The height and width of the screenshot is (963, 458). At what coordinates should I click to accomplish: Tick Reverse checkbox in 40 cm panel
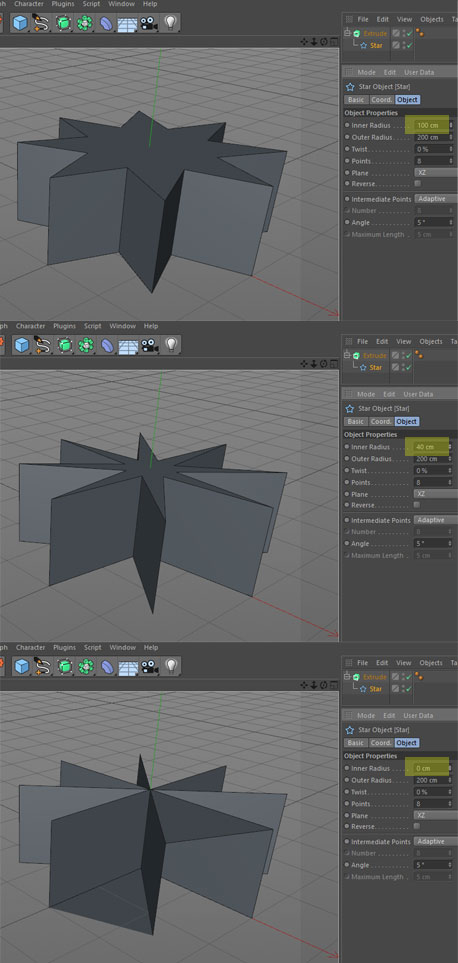[x=418, y=505]
